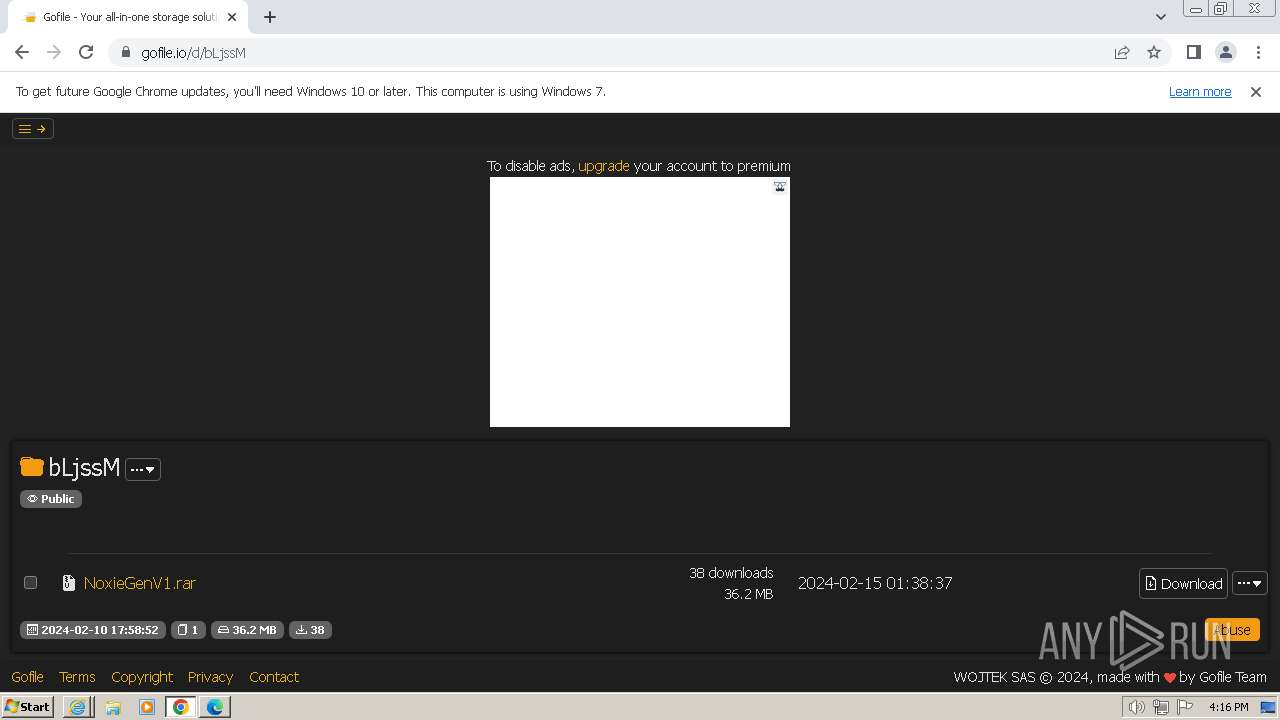This screenshot has width=1280, height=720.
Task: Open a new browser tab
Action: pyautogui.click(x=270, y=17)
